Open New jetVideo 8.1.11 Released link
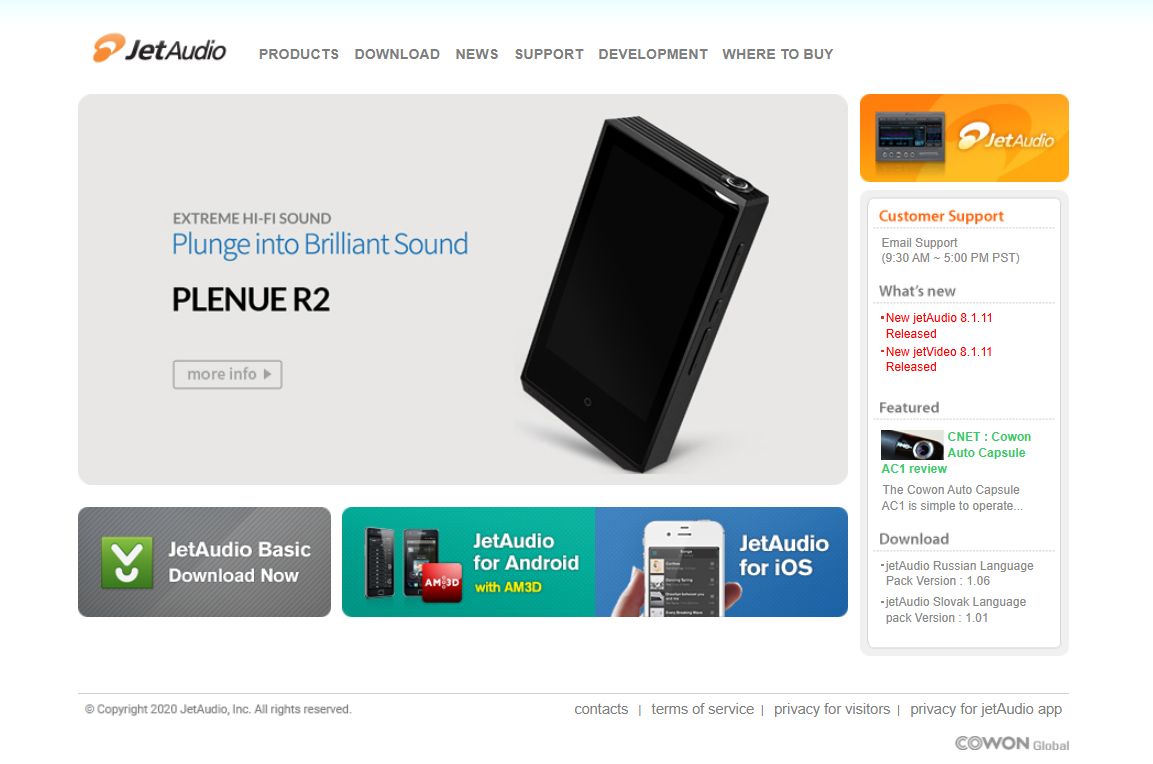 (x=938, y=359)
